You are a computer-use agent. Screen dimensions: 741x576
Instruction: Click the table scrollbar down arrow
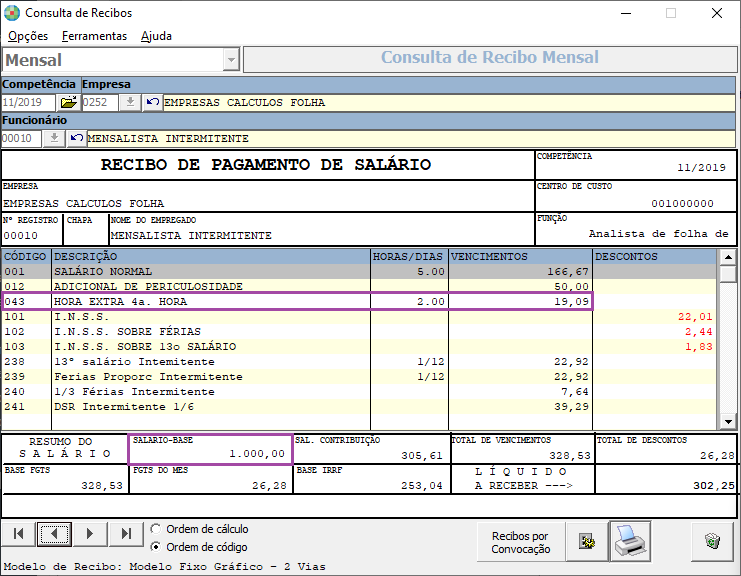(728, 421)
